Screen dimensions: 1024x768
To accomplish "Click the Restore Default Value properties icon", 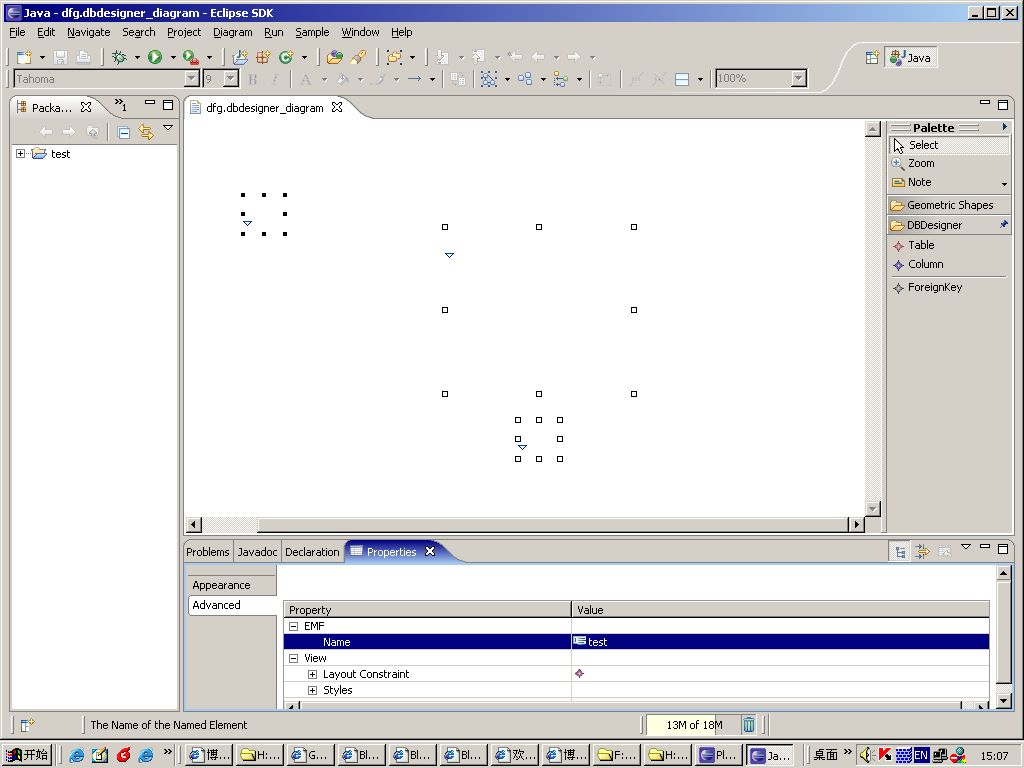I will [x=944, y=552].
